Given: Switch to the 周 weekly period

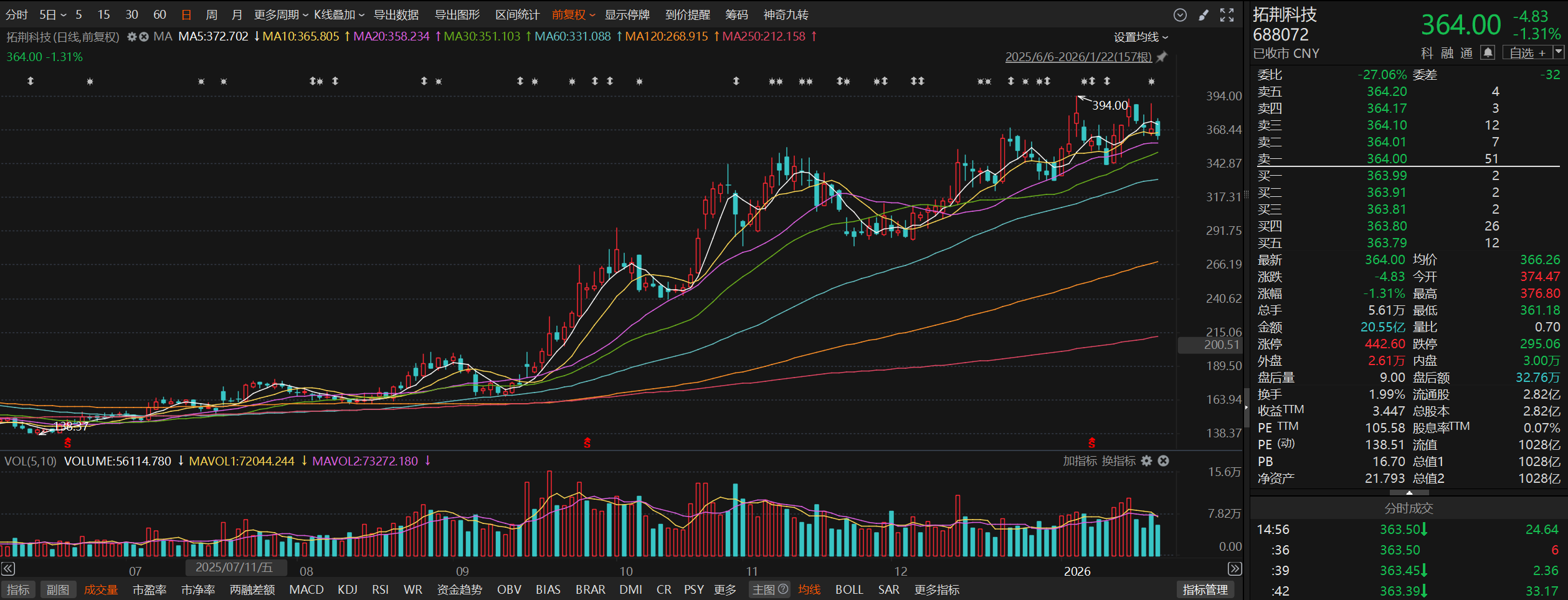Looking at the screenshot, I should click(212, 15).
